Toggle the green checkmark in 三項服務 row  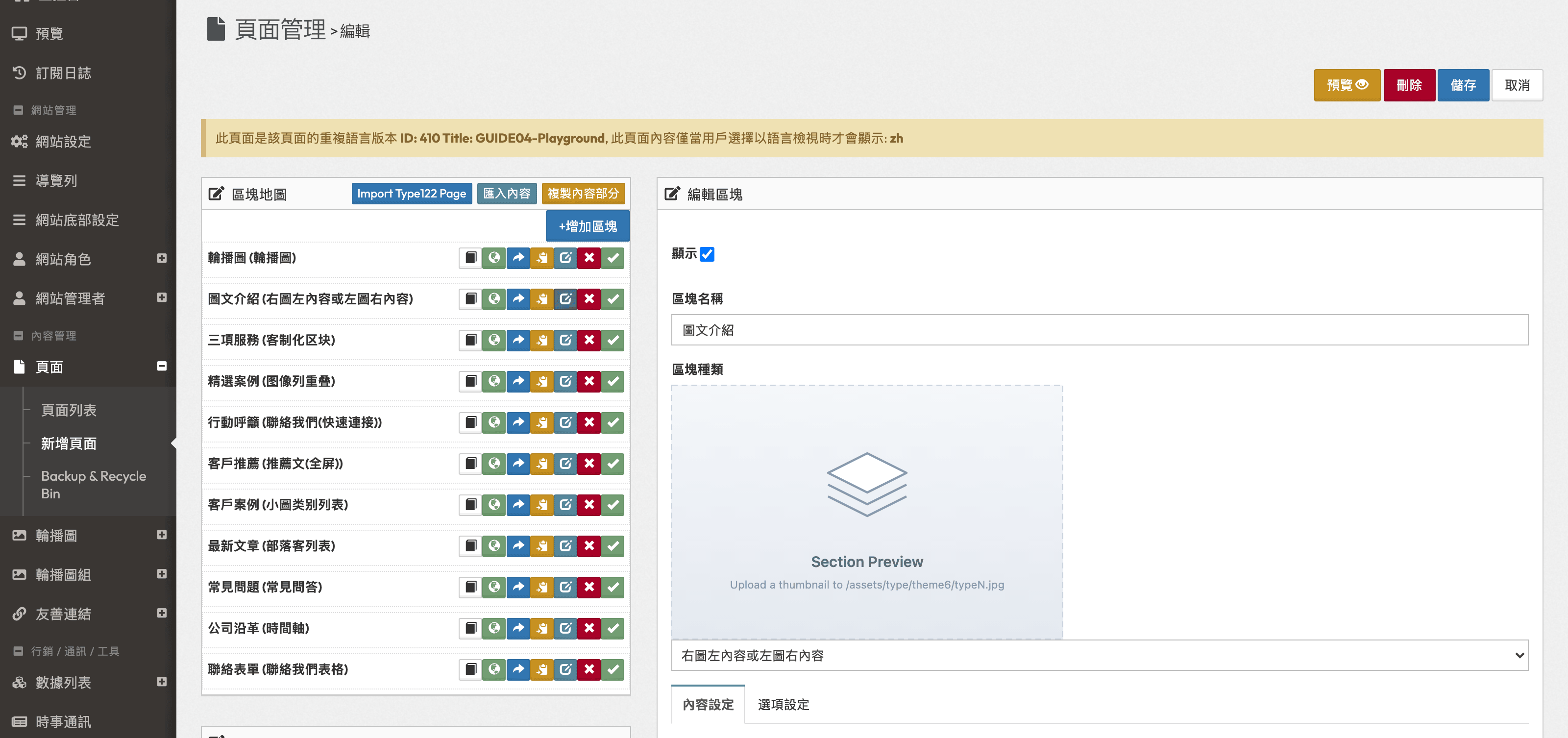tap(613, 341)
